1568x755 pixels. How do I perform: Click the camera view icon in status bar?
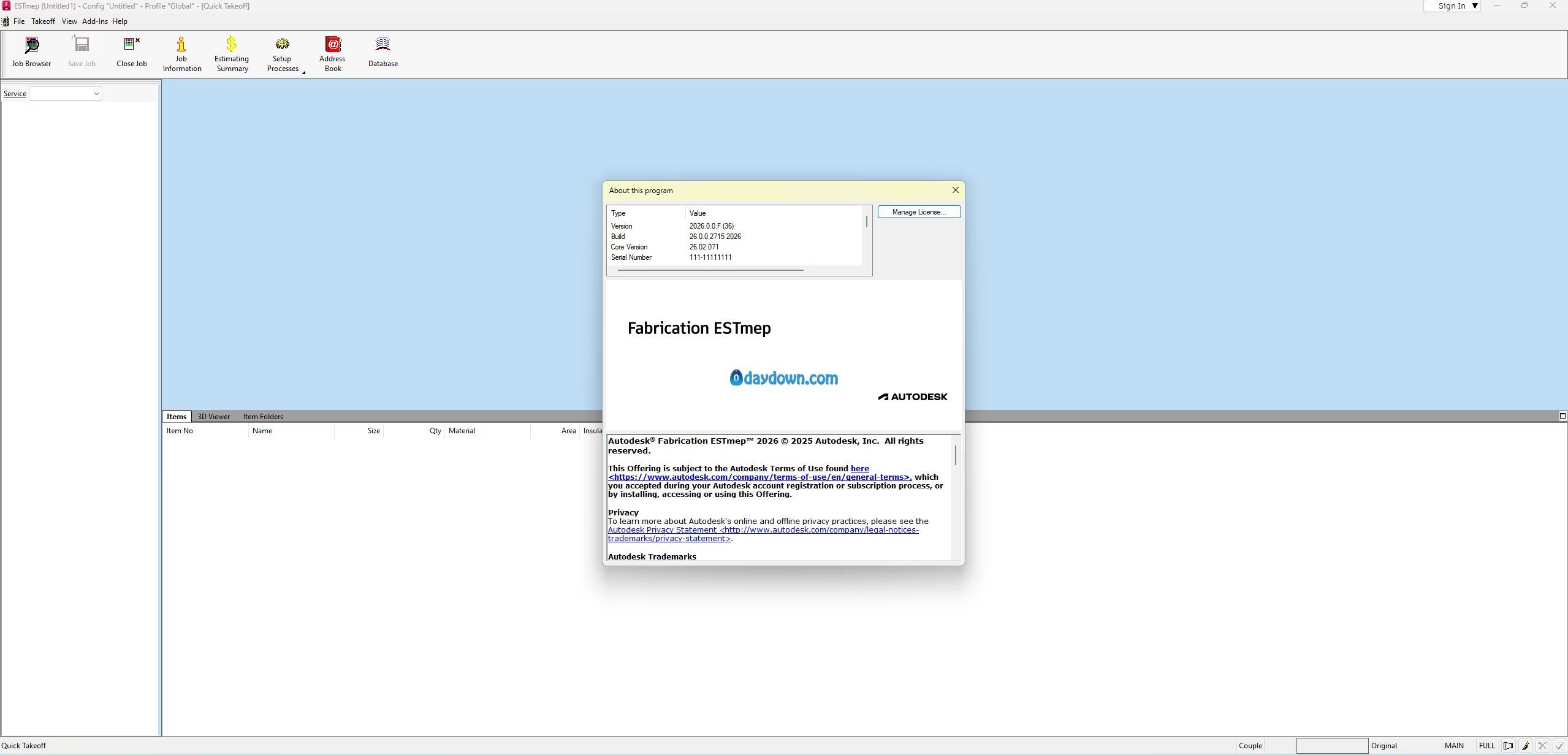point(1508,746)
